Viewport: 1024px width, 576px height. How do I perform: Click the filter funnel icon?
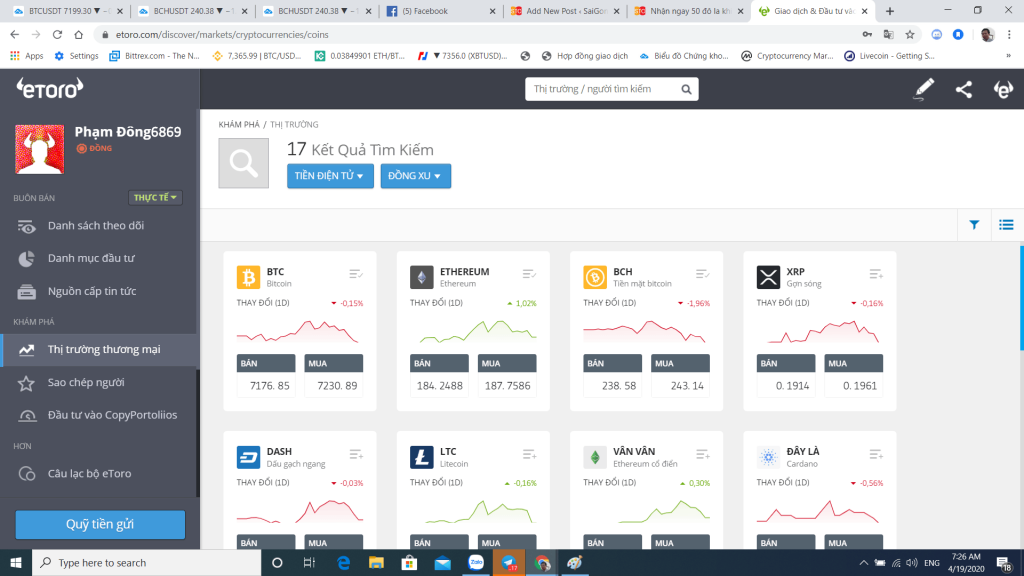coord(974,225)
